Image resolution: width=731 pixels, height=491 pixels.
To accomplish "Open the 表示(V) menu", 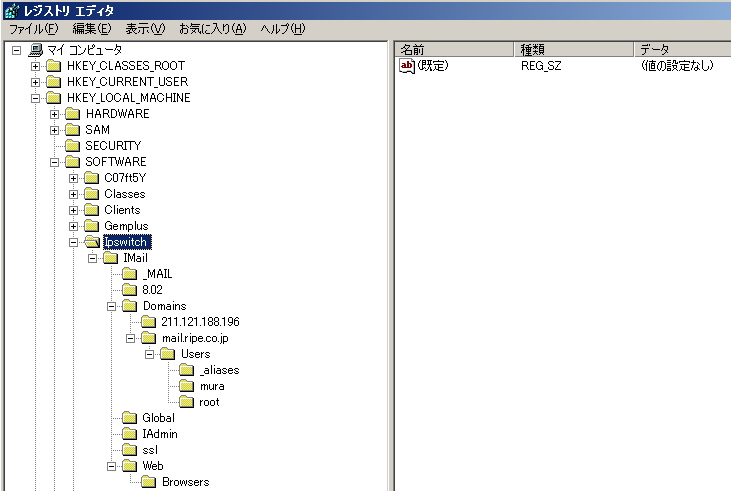I will coord(145,29).
